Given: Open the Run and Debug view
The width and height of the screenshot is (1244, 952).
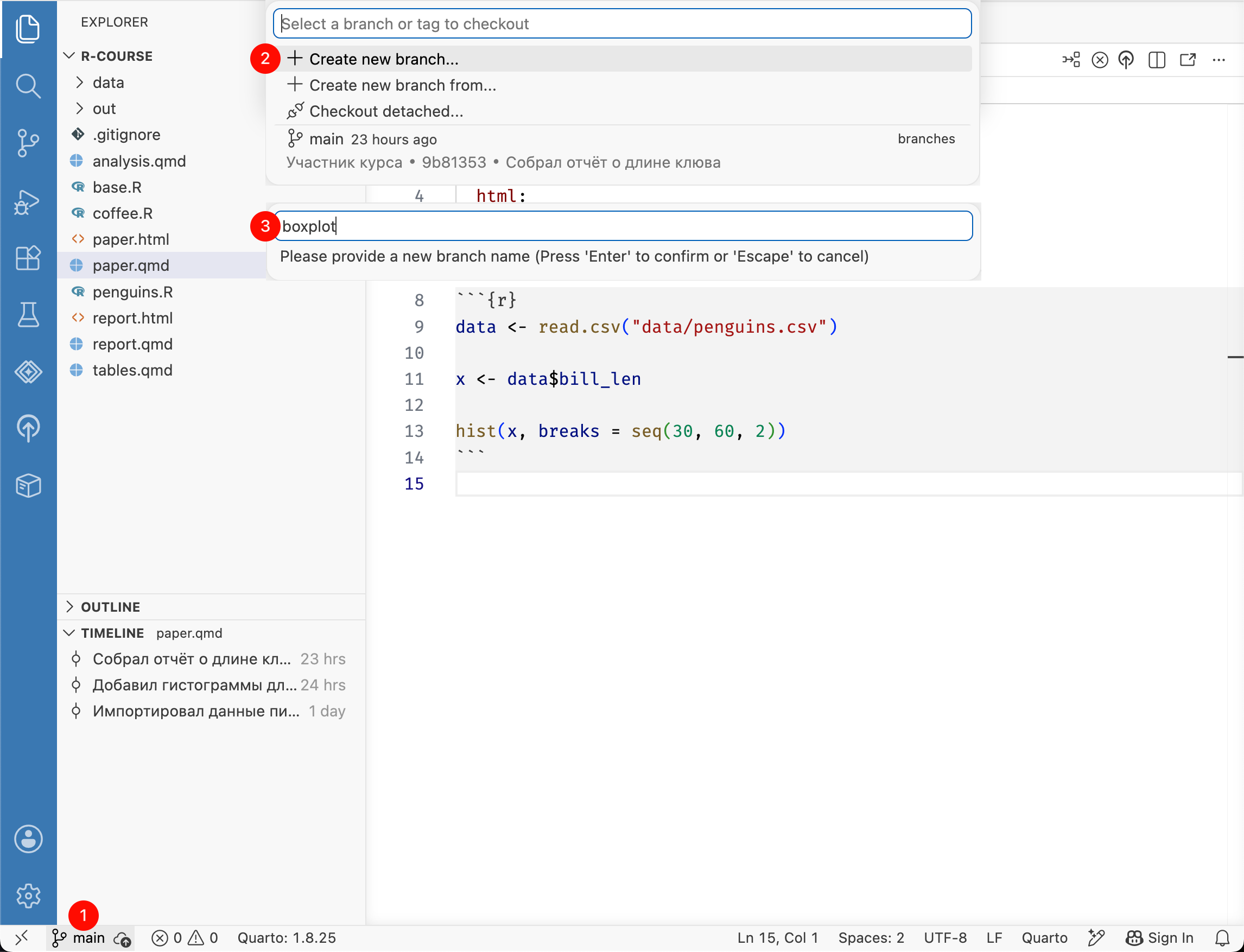Looking at the screenshot, I should tap(28, 202).
